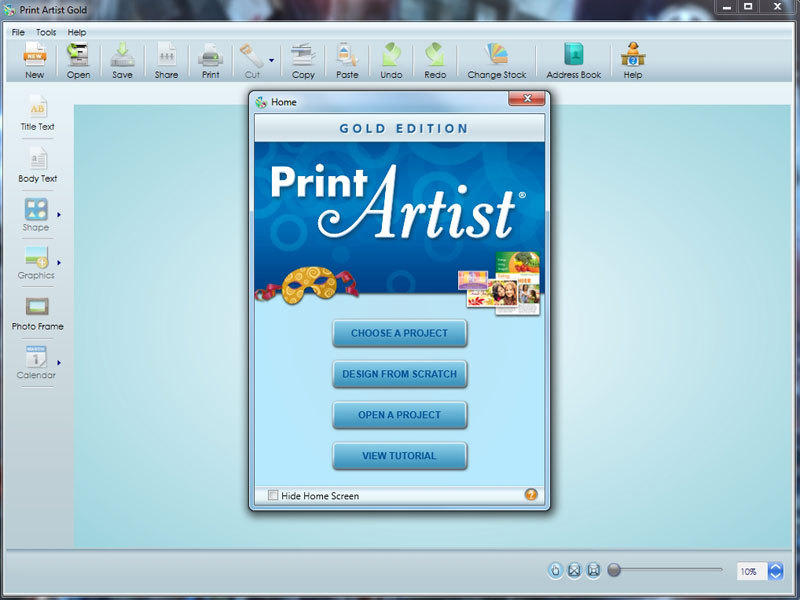This screenshot has height=600, width=800.
Task: Click the Share toolbar icon
Action: (x=166, y=60)
